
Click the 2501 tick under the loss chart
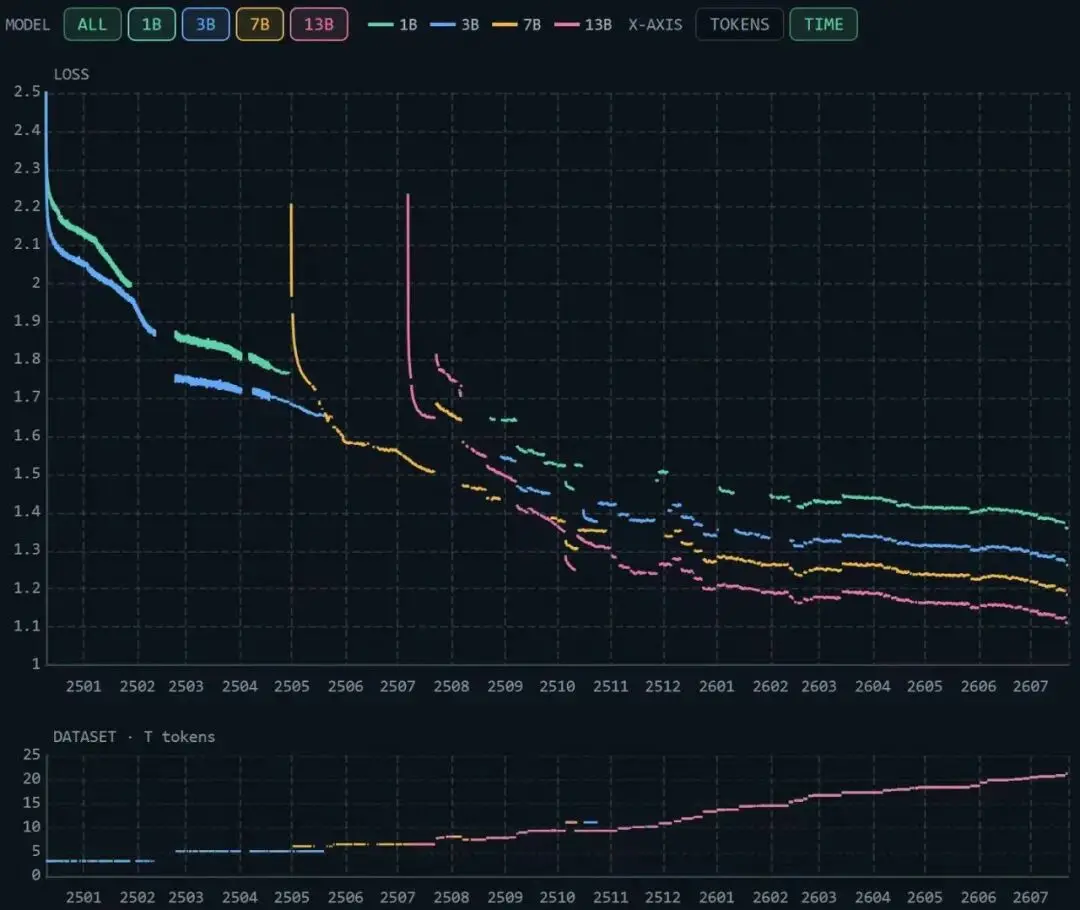[x=83, y=686]
